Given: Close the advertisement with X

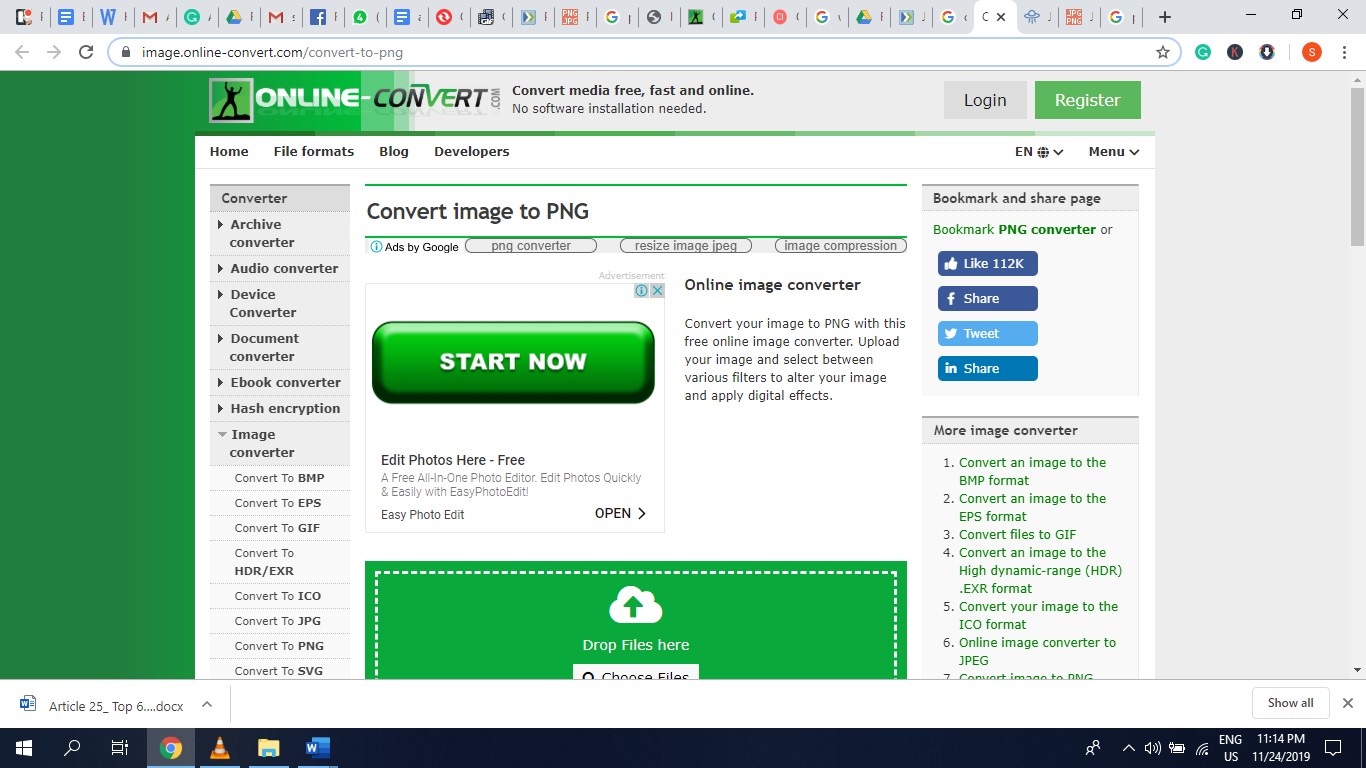Looking at the screenshot, I should pos(657,291).
